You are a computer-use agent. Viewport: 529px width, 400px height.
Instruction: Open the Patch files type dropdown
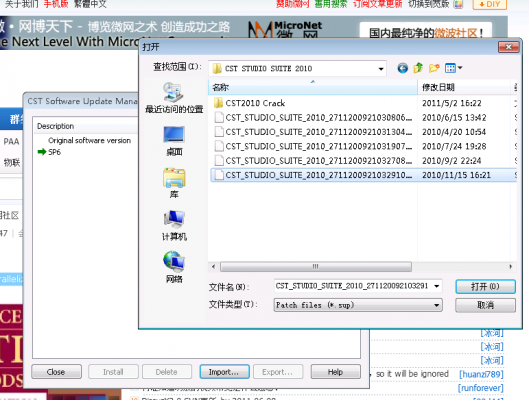click(x=358, y=305)
